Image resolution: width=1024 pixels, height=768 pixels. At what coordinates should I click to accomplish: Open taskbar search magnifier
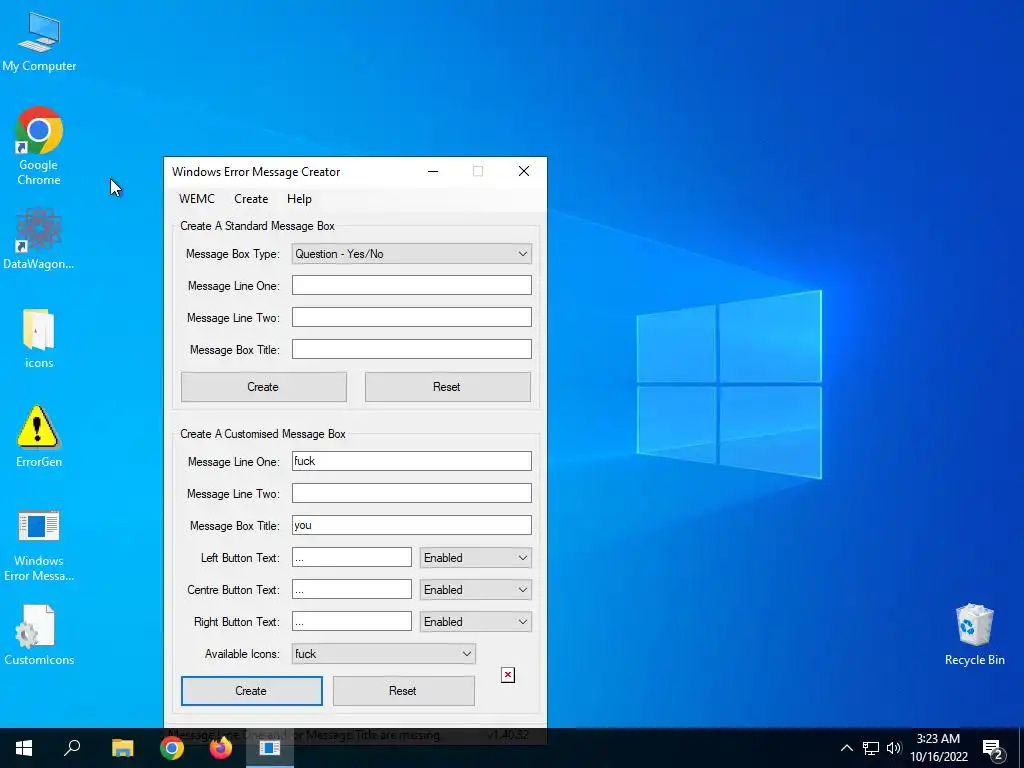point(72,748)
